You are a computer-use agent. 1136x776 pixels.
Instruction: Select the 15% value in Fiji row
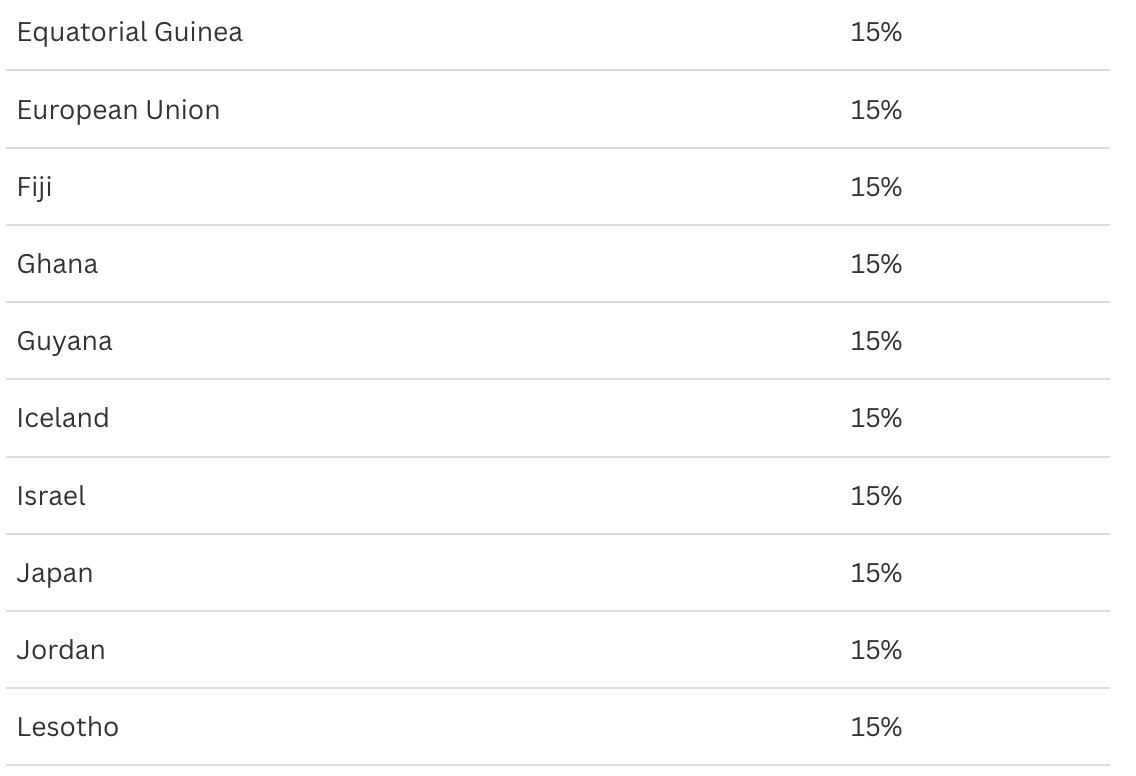[x=876, y=187]
